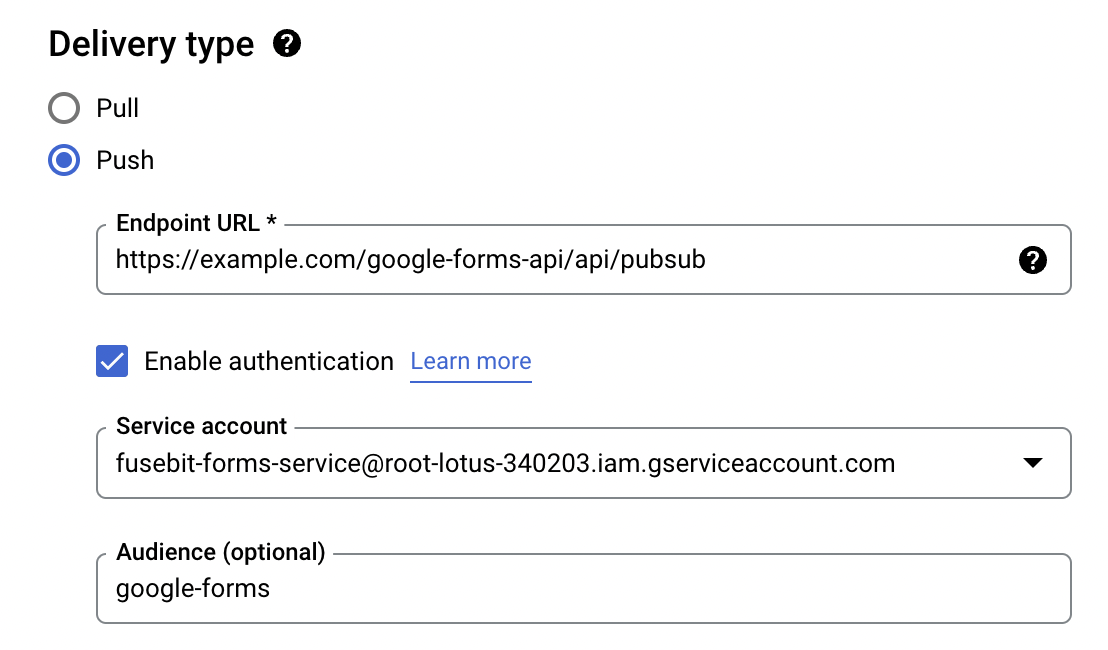Image resolution: width=1108 pixels, height=650 pixels.
Task: Open the Learn more link
Action: tap(471, 361)
